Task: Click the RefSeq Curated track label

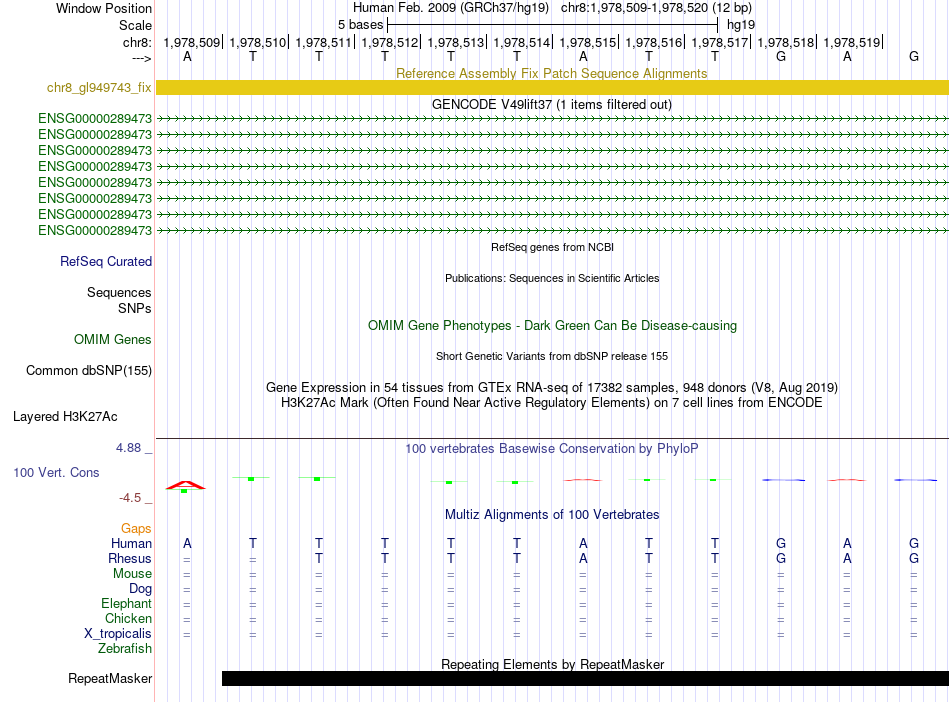Action: click(105, 261)
